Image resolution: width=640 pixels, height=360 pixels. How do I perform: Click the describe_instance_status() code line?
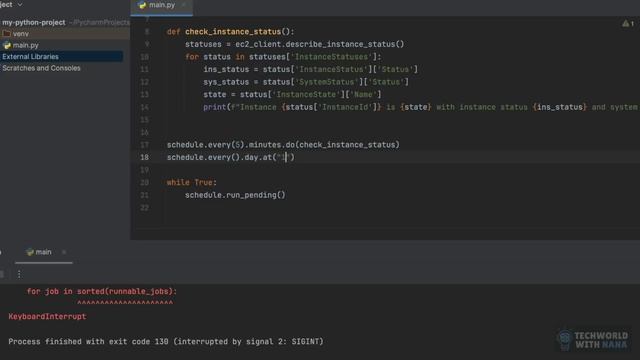[294, 44]
